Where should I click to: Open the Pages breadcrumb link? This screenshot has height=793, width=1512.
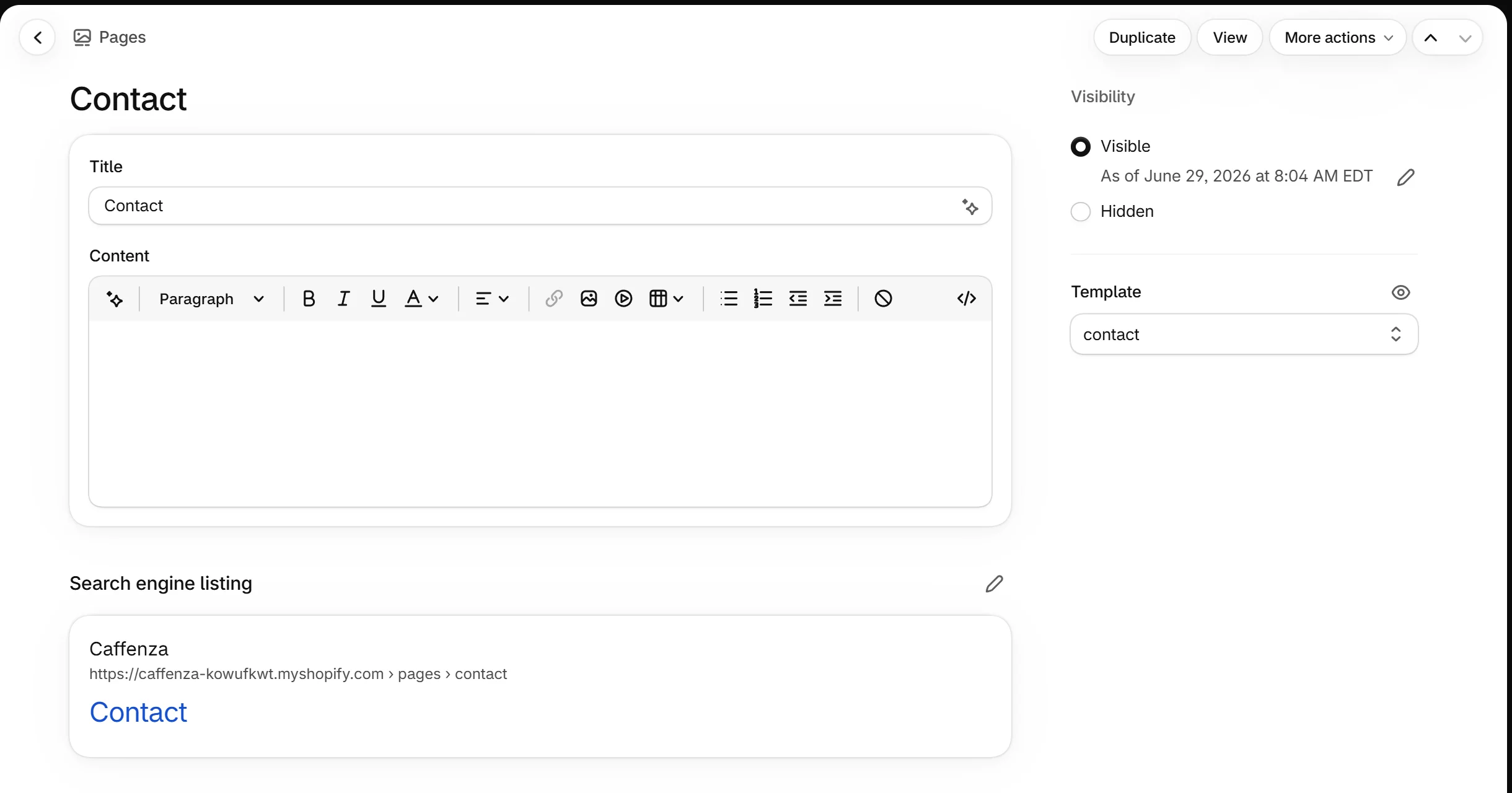(x=110, y=37)
